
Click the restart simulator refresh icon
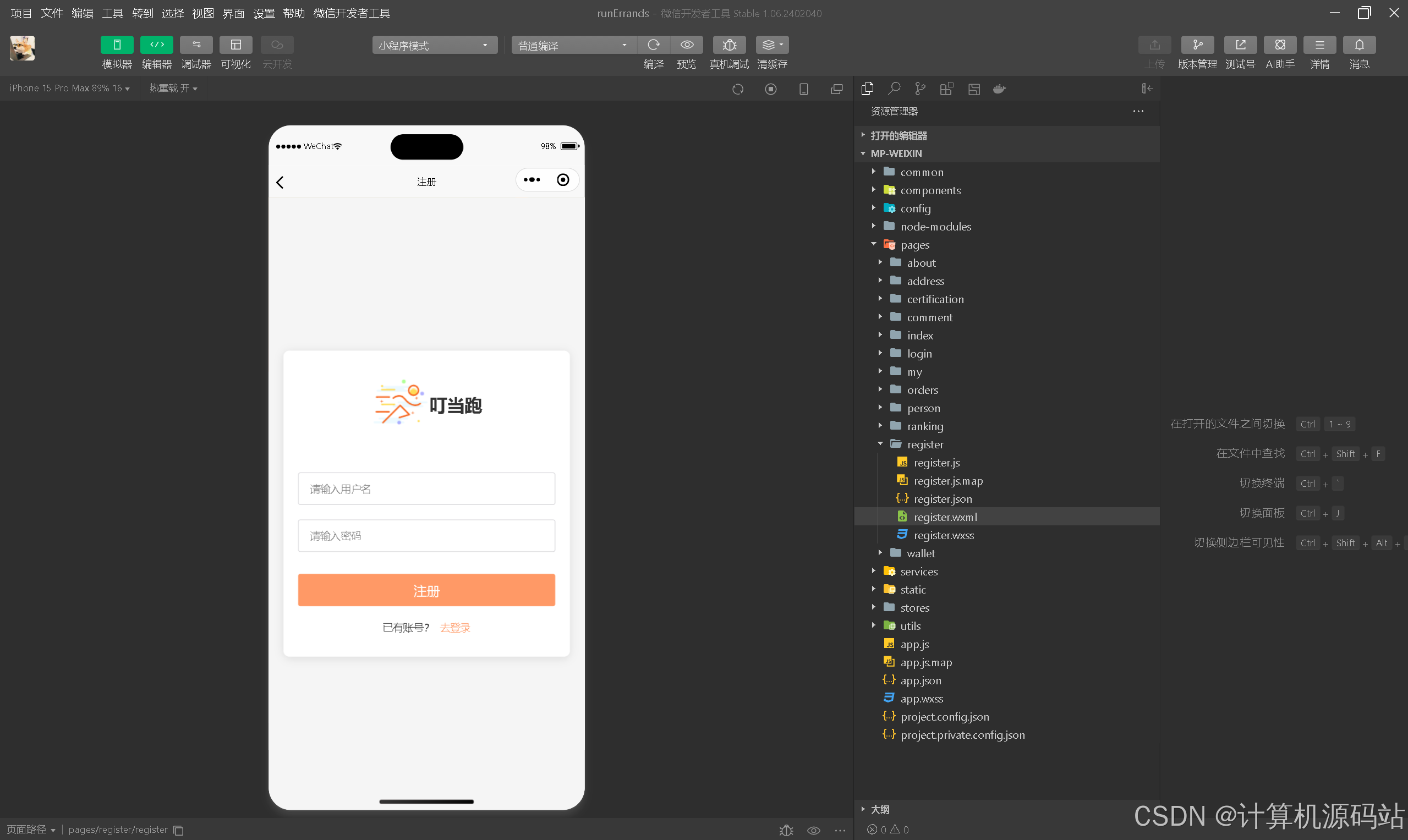coord(738,89)
